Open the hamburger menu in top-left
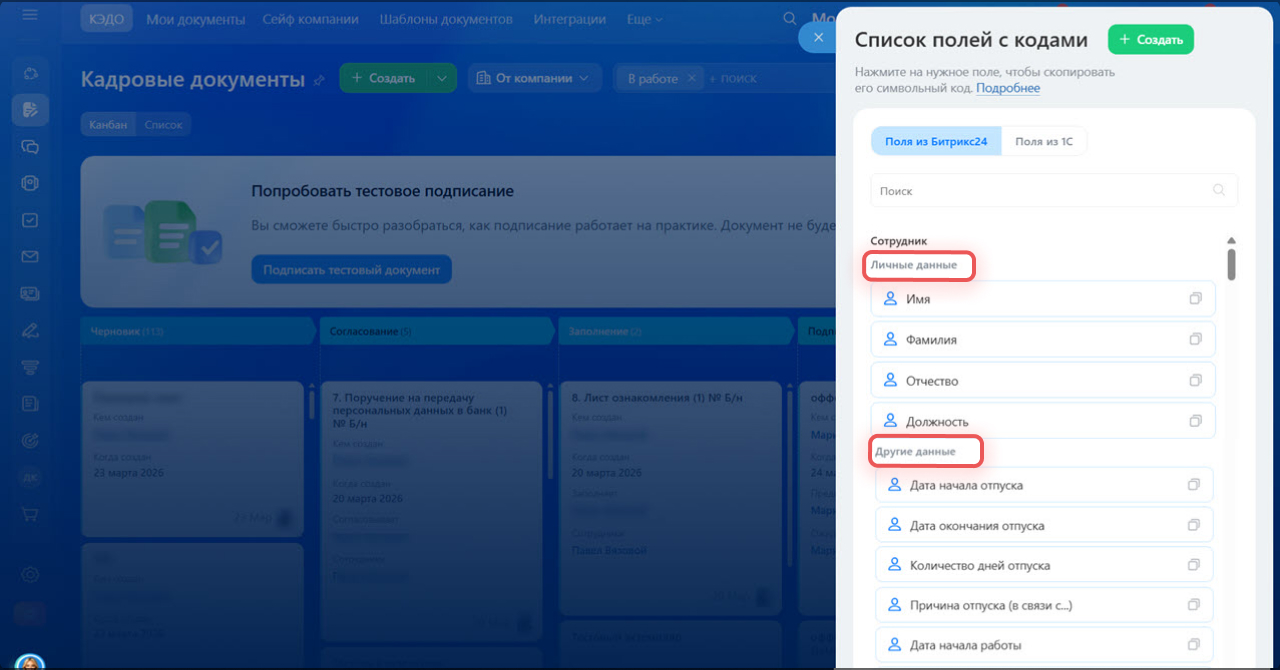This screenshot has height=670, width=1280. click(30, 16)
